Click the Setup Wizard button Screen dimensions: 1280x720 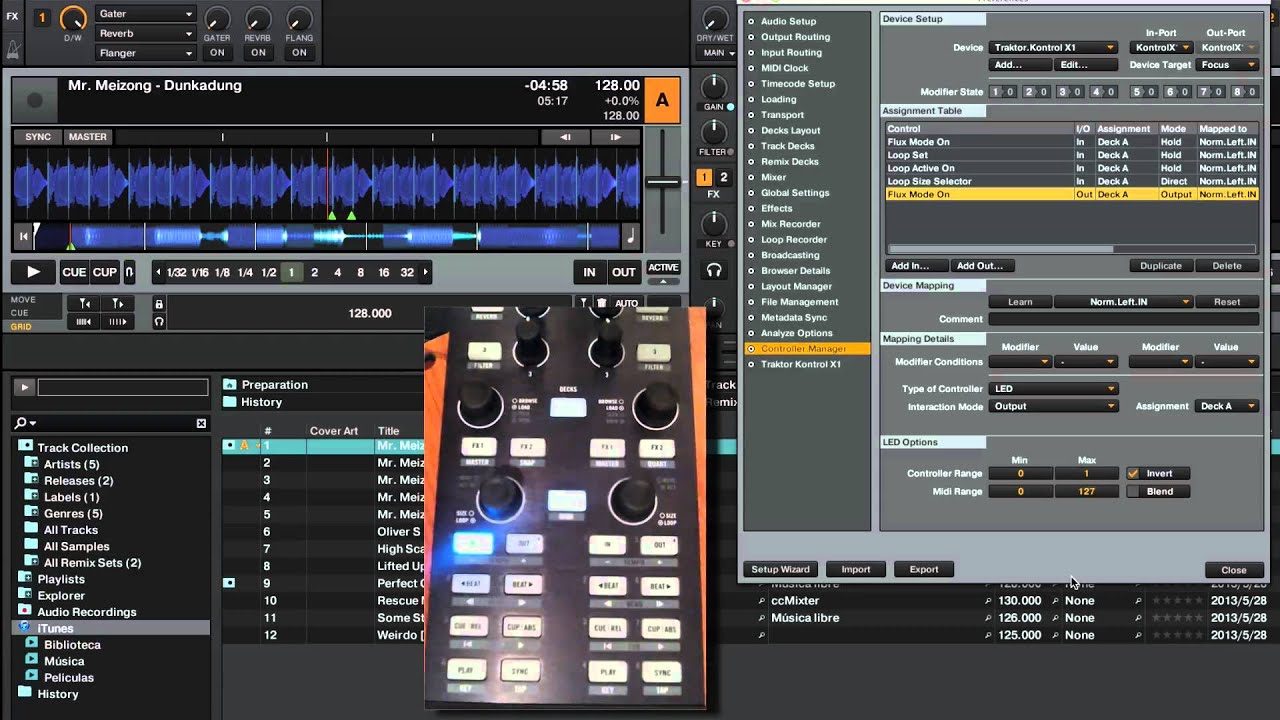point(780,570)
